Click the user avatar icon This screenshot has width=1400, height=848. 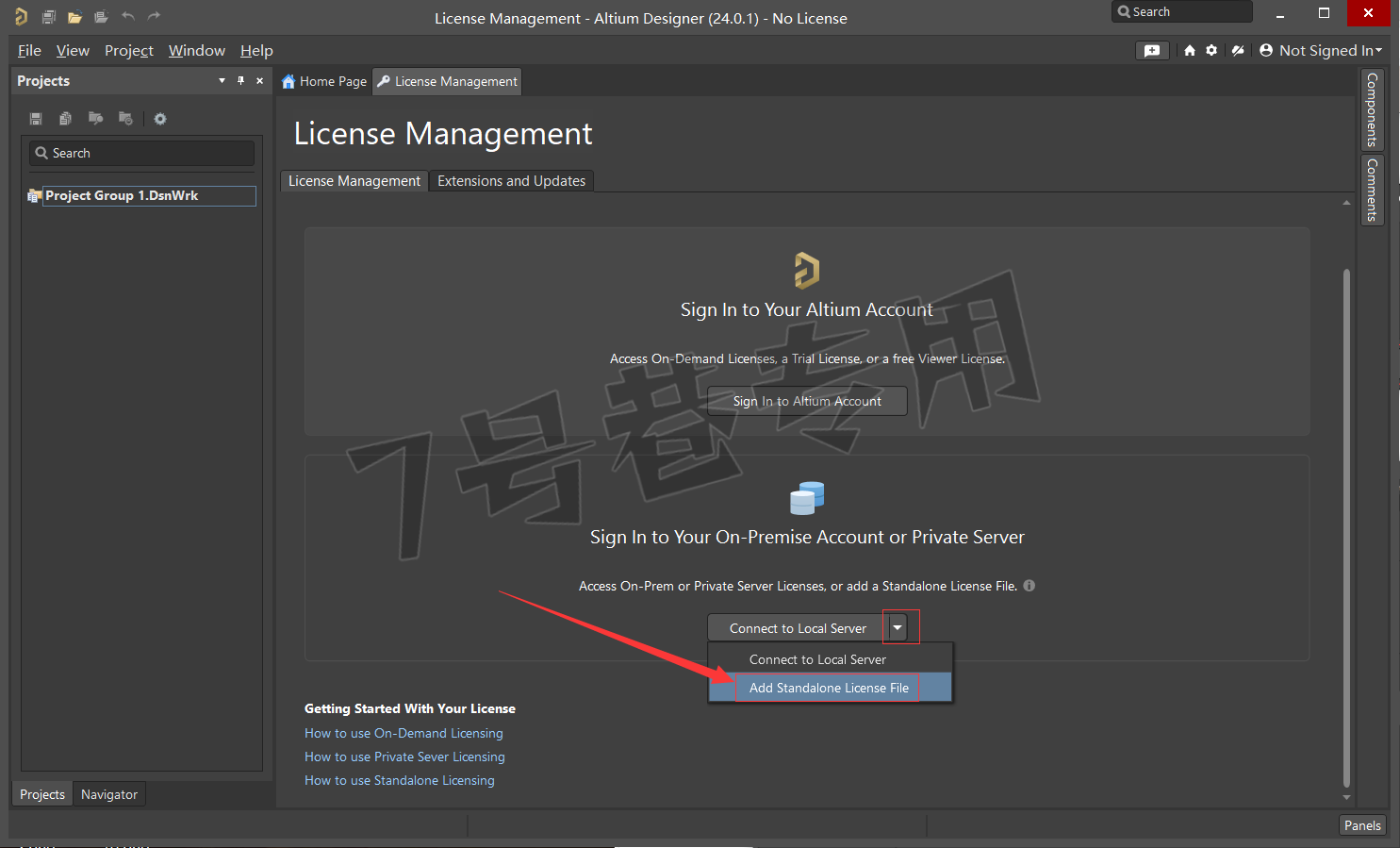pyautogui.click(x=1266, y=51)
